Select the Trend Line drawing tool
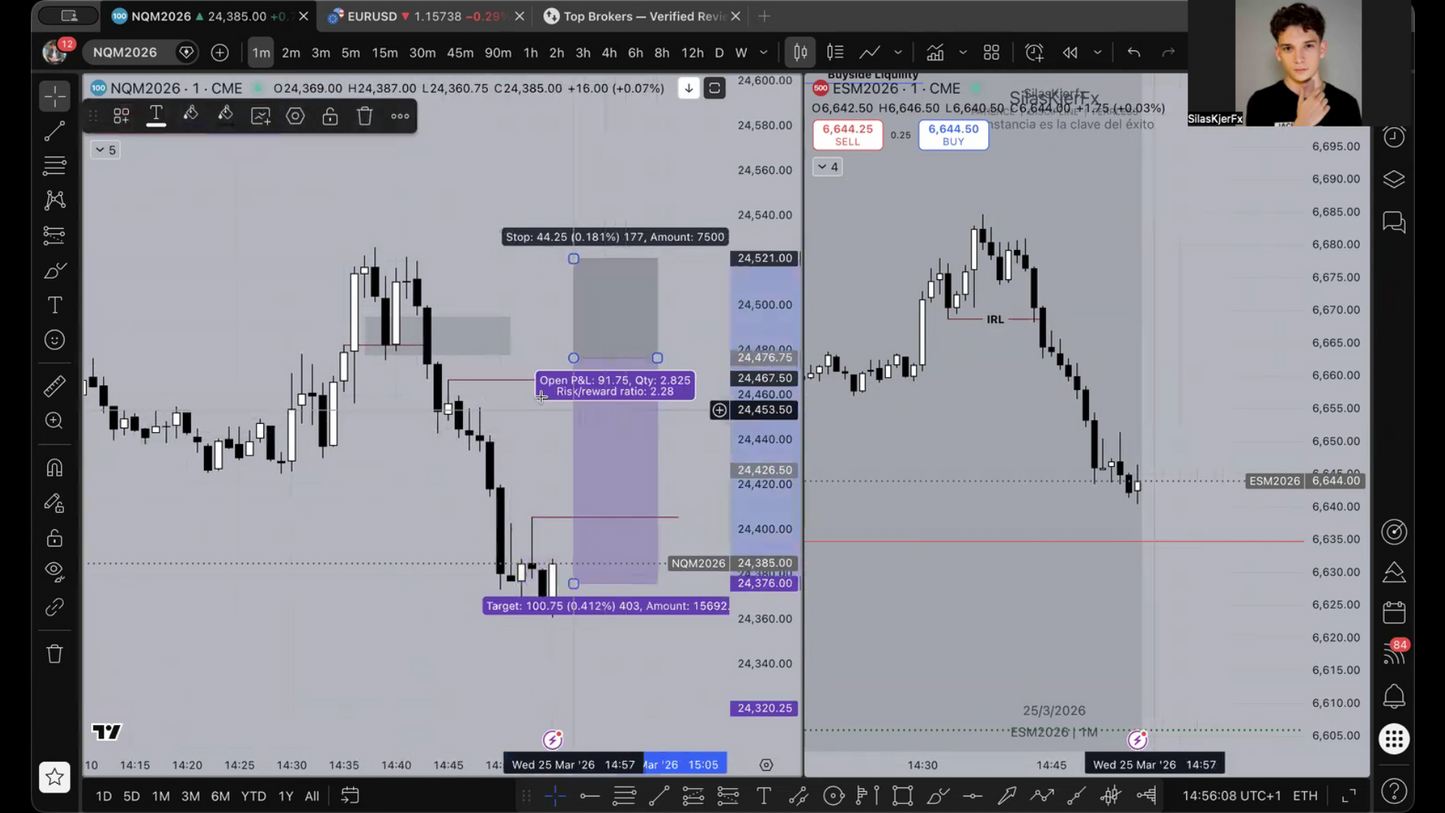Viewport: 1445px width, 813px height. pyautogui.click(x=55, y=131)
